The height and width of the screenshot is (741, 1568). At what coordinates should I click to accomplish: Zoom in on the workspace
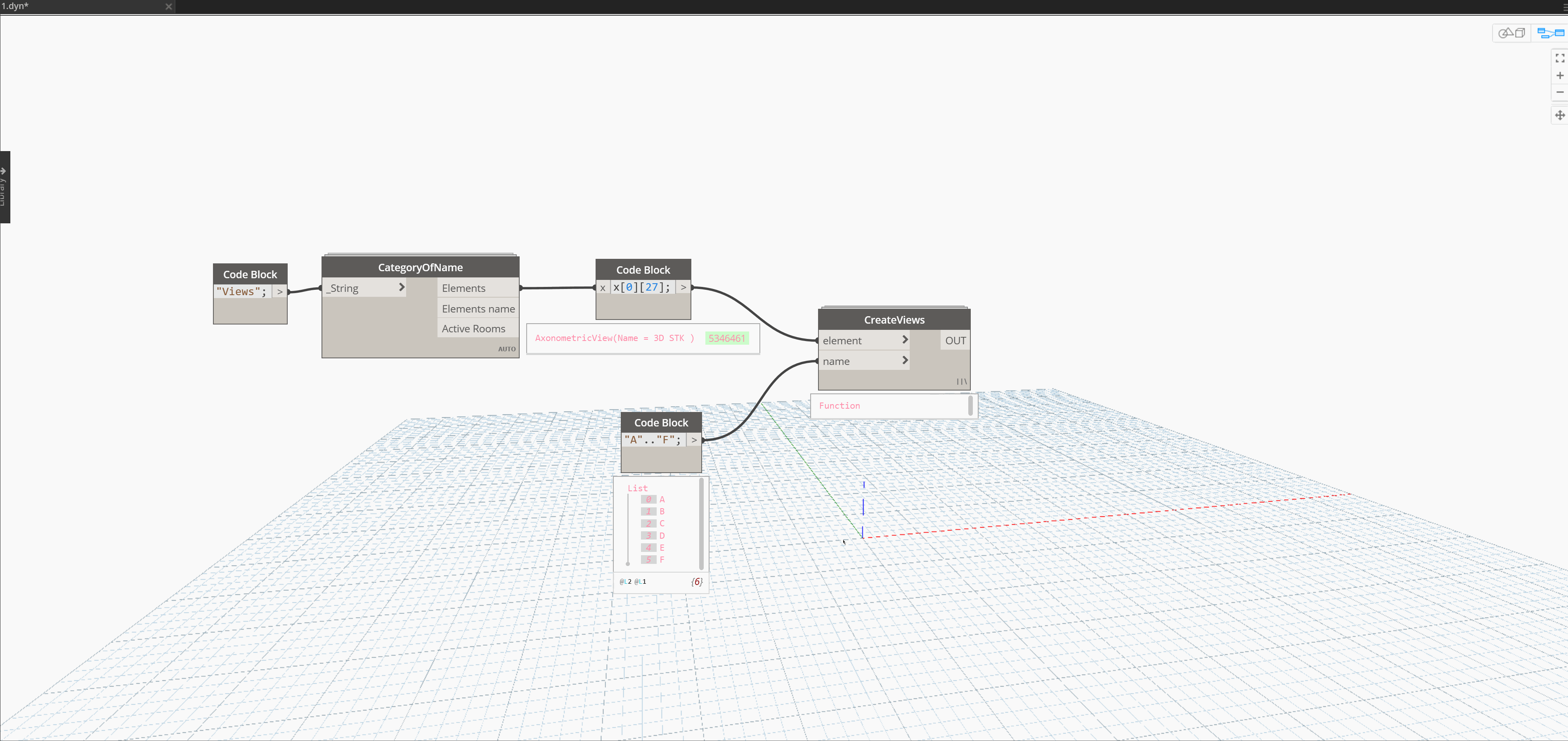point(1559,76)
